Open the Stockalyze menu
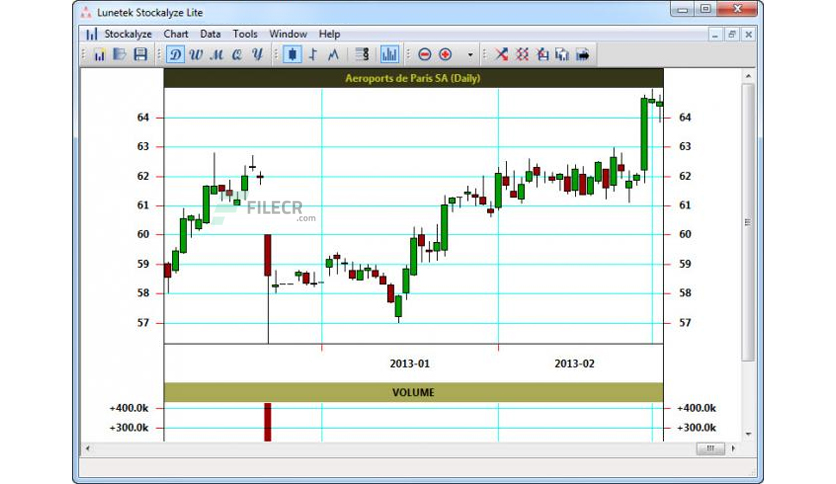 pos(128,34)
